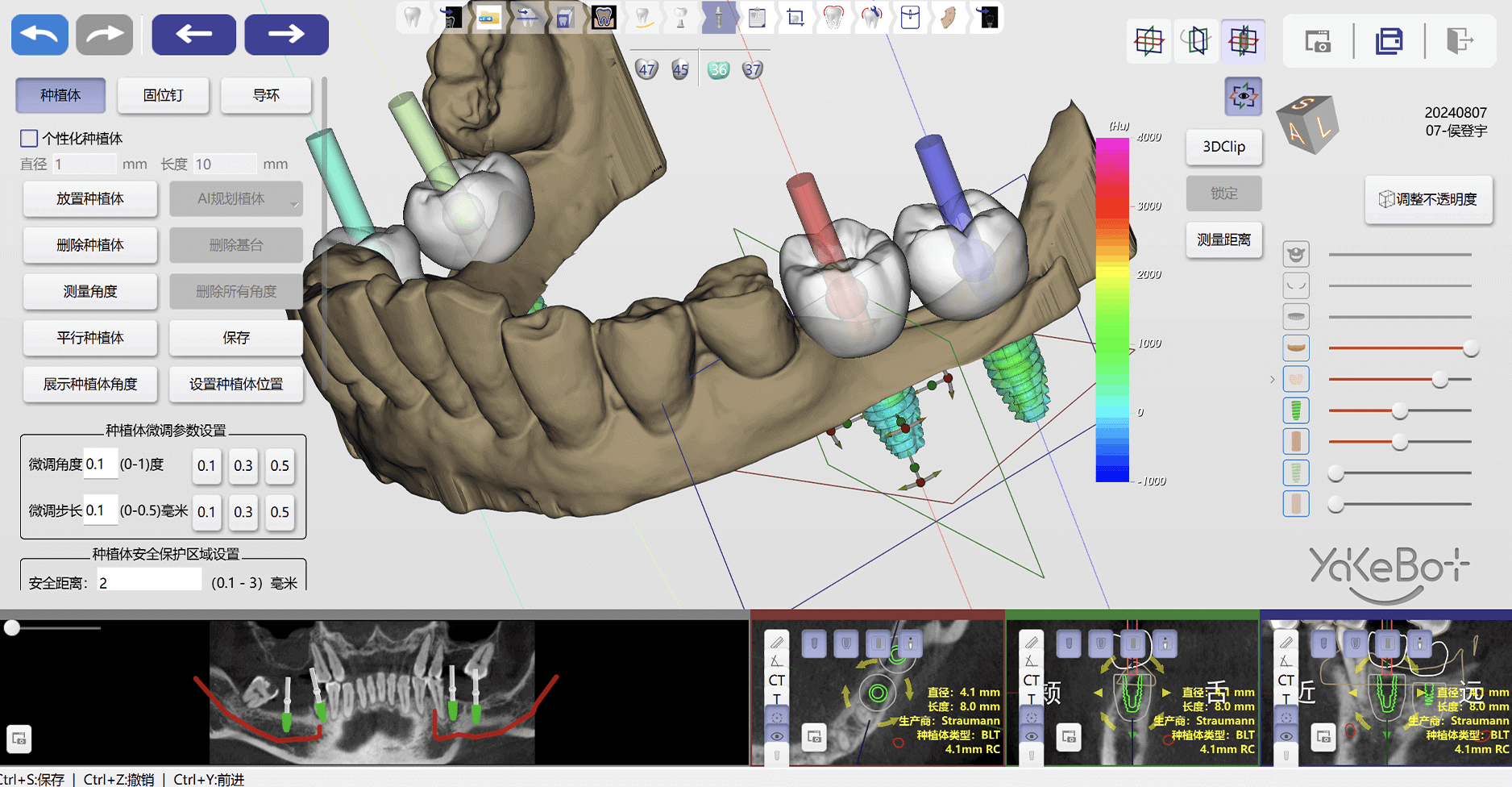Click the save disk icon at top right
This screenshot has height=787, width=1512.
point(1389,40)
